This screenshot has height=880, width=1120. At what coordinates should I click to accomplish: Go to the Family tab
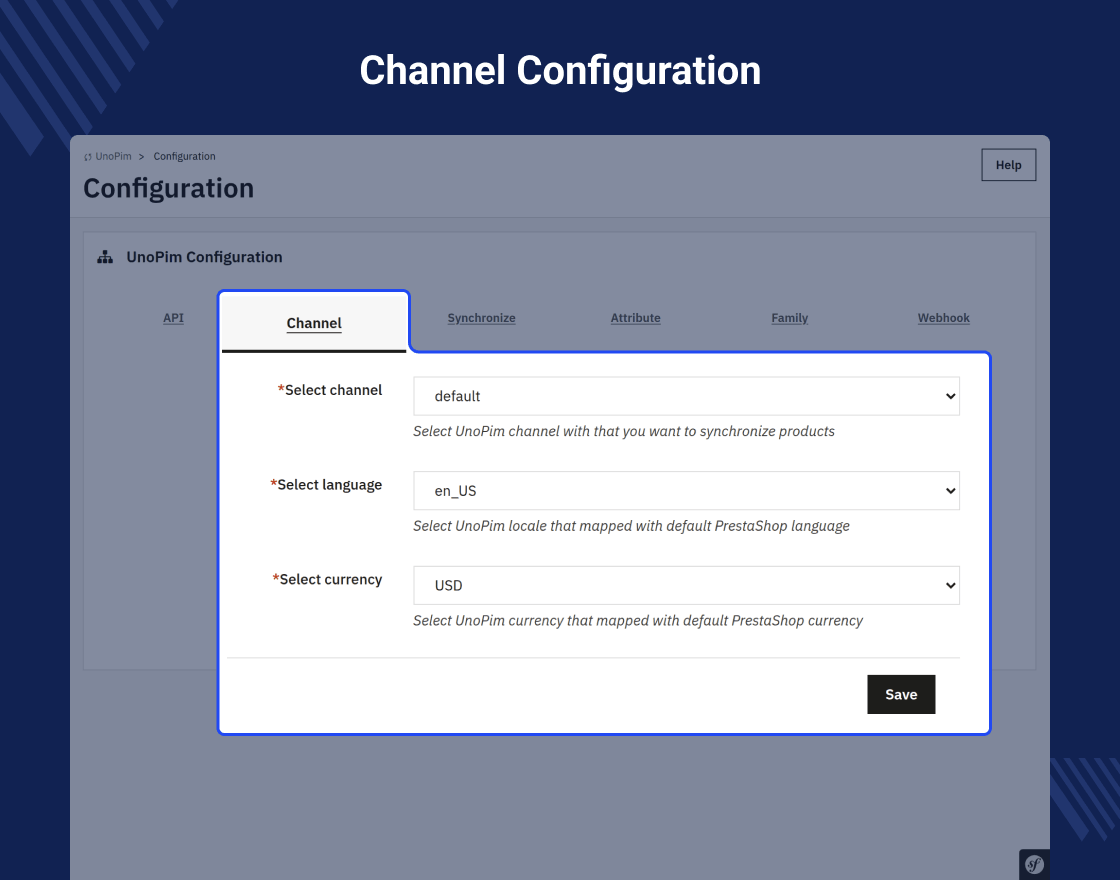pyautogui.click(x=789, y=318)
